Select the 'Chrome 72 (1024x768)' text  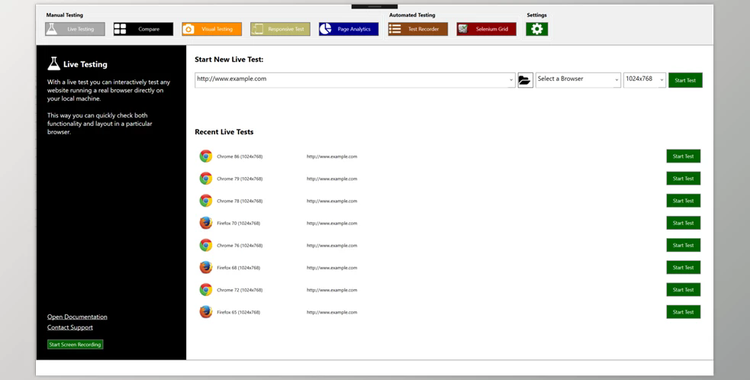240,290
